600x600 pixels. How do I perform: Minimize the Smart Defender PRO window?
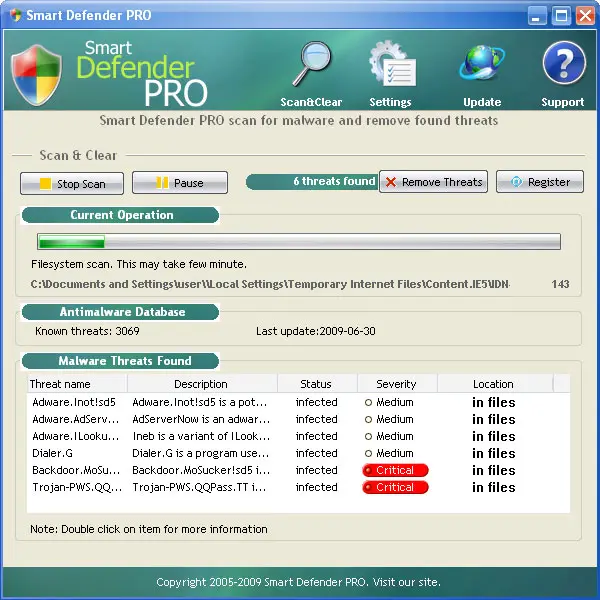tap(537, 16)
